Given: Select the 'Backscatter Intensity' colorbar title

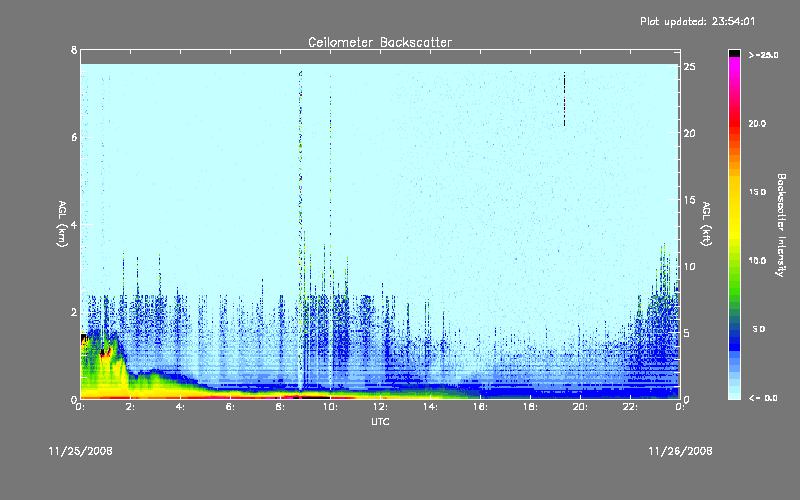Looking at the screenshot, I should pyautogui.click(x=781, y=225).
